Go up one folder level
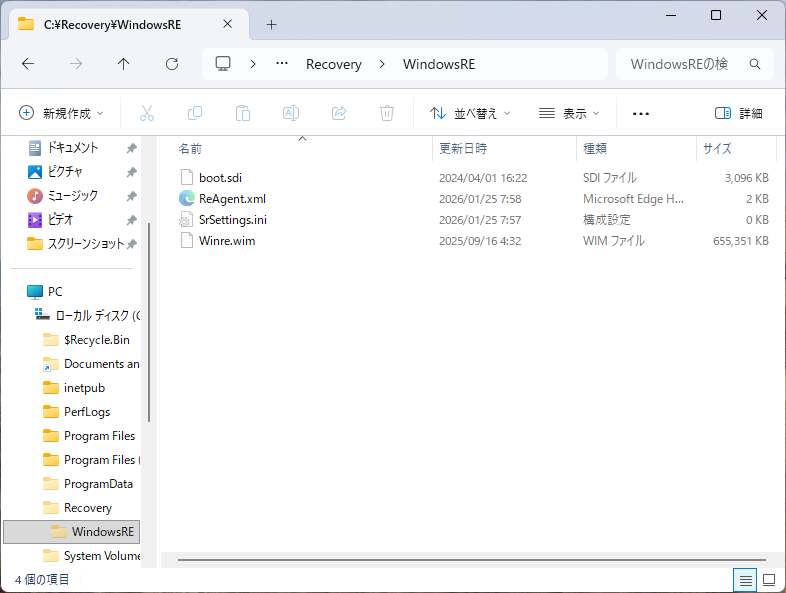Image resolution: width=786 pixels, height=593 pixels. 124,64
